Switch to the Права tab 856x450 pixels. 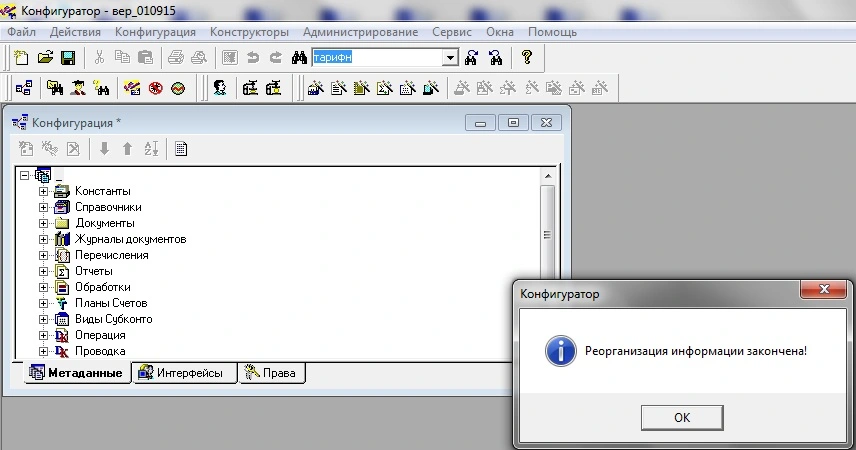[x=272, y=373]
